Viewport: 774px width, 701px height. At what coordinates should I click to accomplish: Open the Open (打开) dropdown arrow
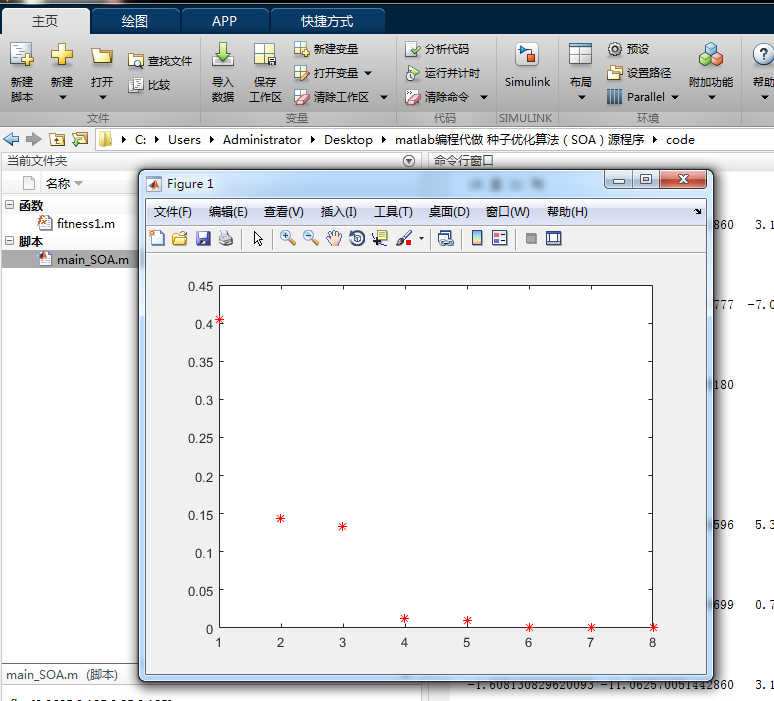(102, 97)
